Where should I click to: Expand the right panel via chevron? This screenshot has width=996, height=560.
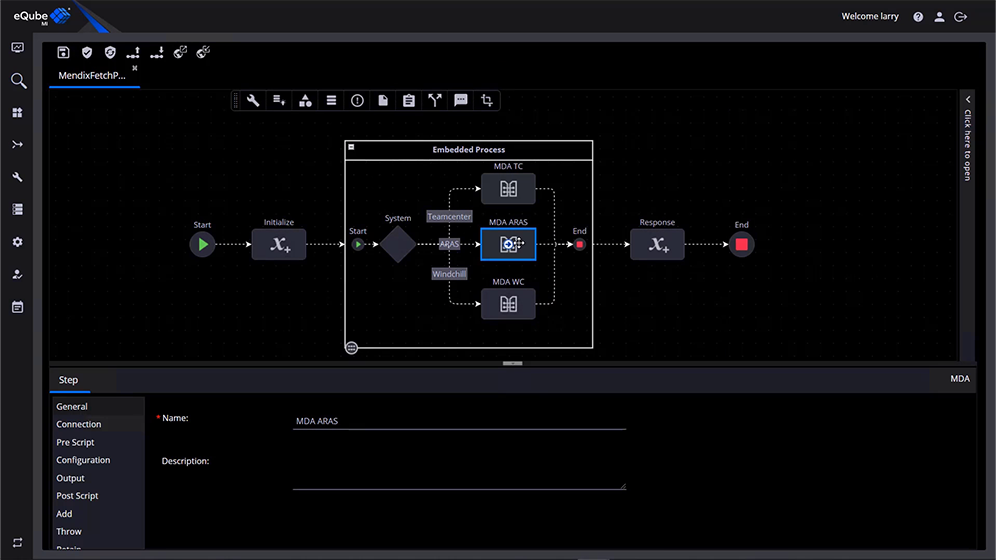967,100
